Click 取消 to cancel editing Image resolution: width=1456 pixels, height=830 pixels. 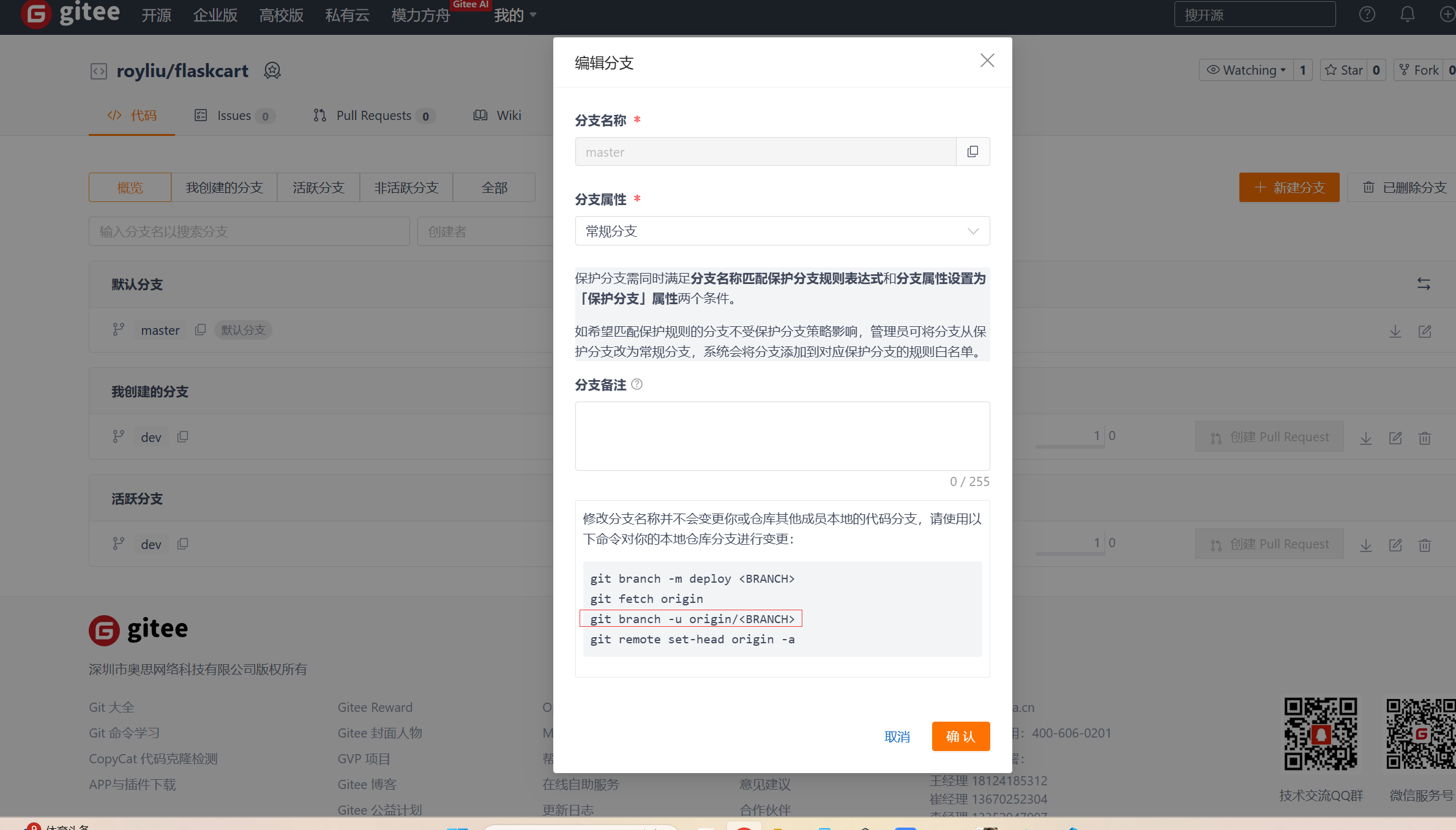pyautogui.click(x=897, y=736)
